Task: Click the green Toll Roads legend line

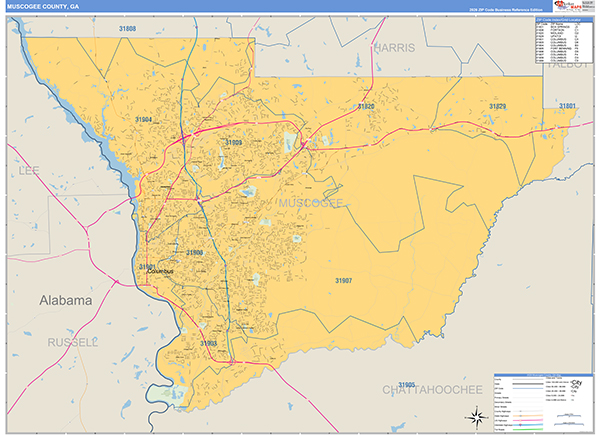Action: coord(528,429)
